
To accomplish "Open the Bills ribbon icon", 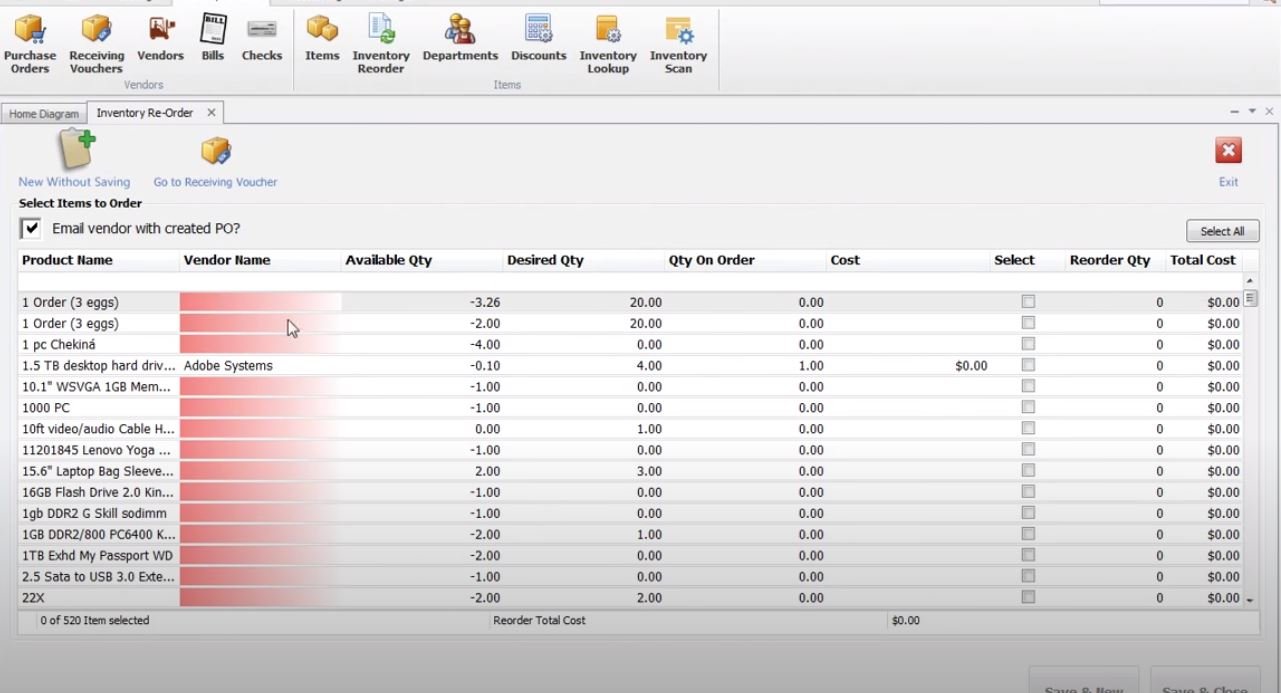I will [x=213, y=39].
